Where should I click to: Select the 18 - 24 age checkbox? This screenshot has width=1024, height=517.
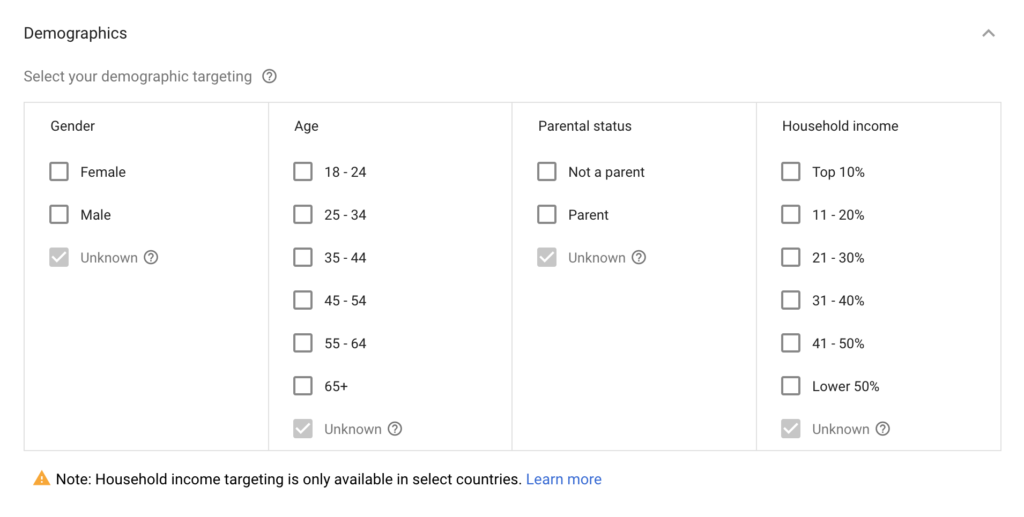[x=303, y=172]
